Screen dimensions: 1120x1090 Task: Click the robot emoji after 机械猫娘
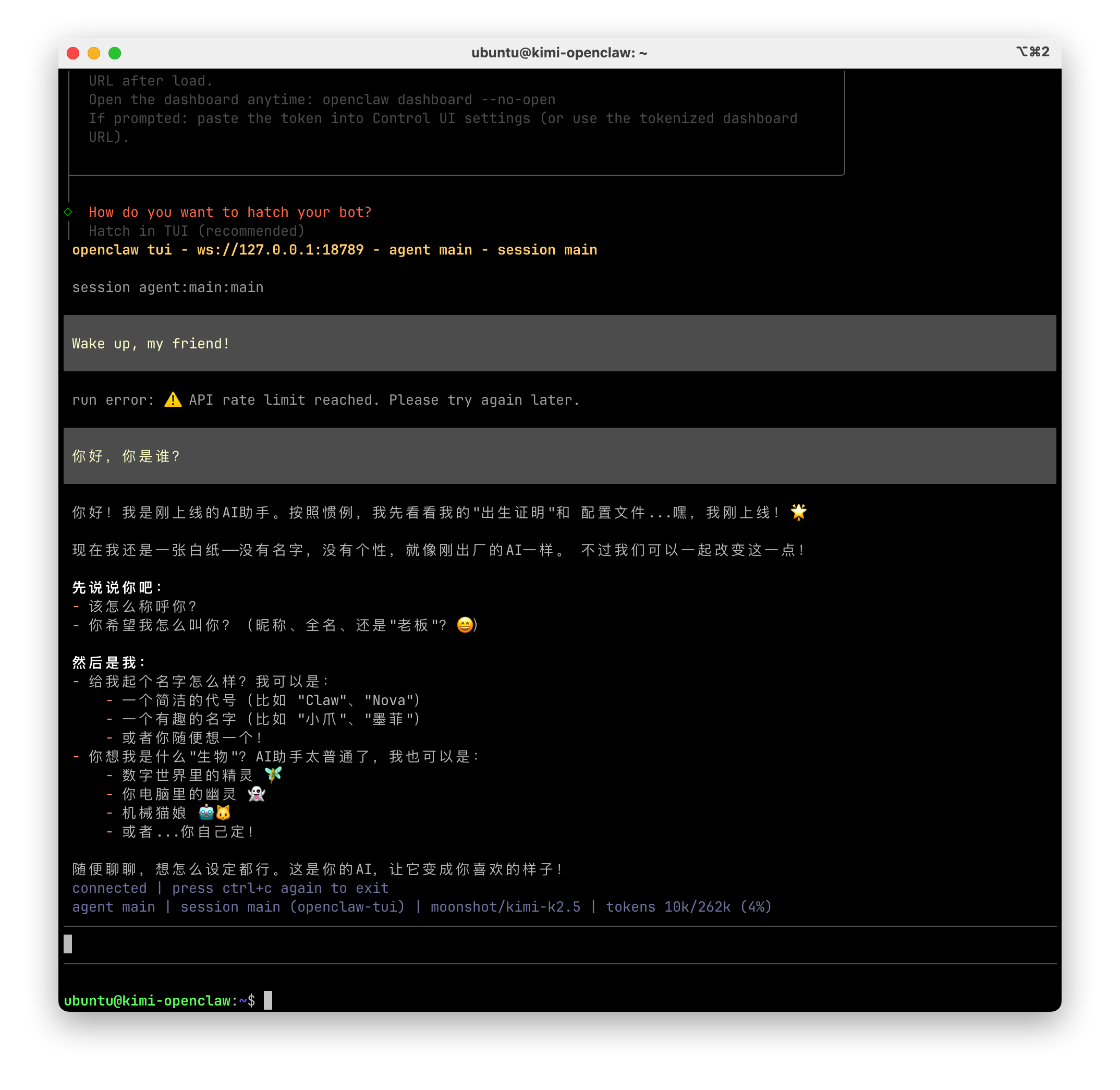[x=206, y=813]
